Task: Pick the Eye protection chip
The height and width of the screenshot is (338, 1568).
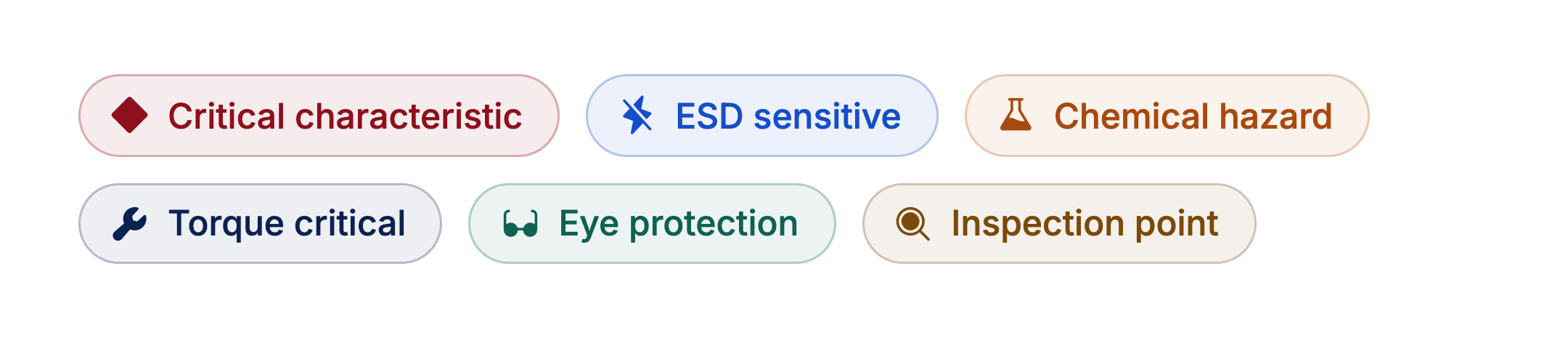Action: [x=652, y=223]
